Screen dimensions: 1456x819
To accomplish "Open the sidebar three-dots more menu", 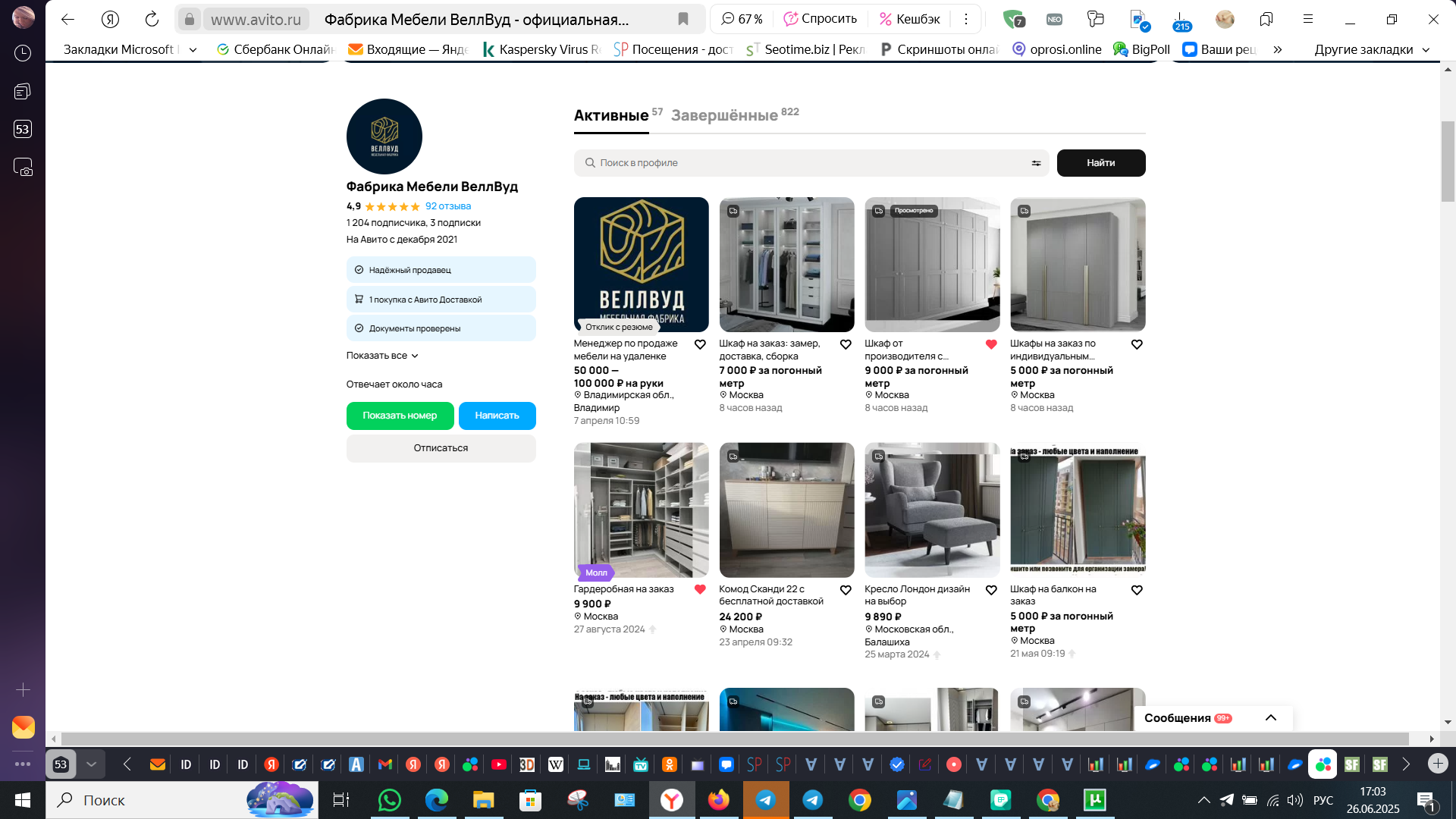I will [x=23, y=764].
